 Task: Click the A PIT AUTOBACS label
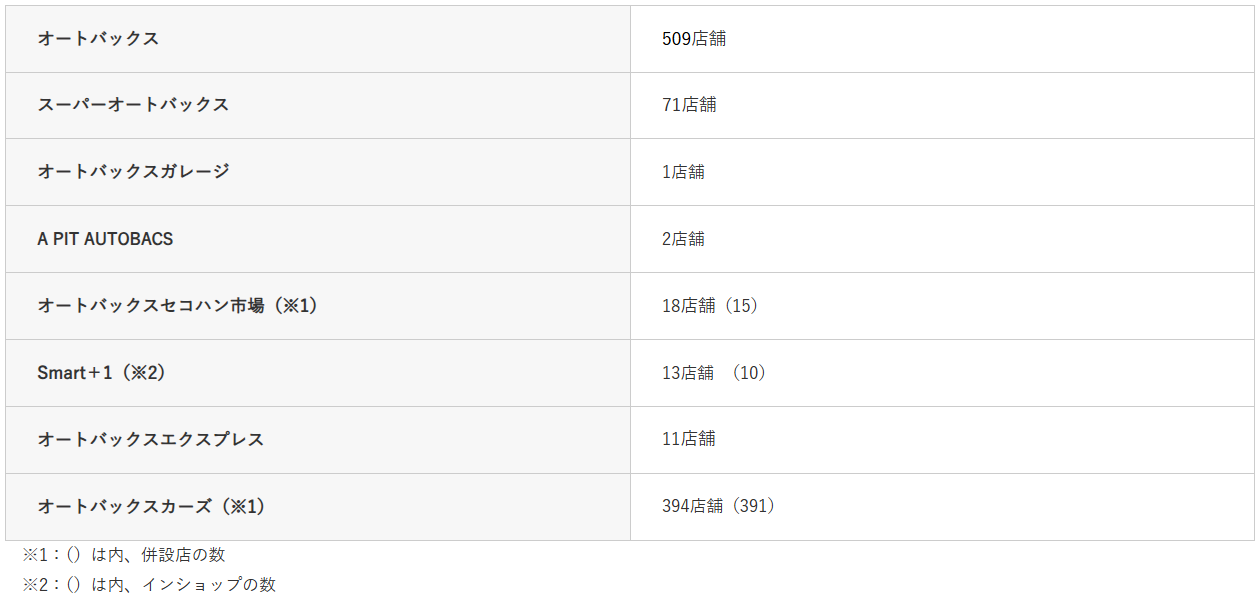click(105, 239)
